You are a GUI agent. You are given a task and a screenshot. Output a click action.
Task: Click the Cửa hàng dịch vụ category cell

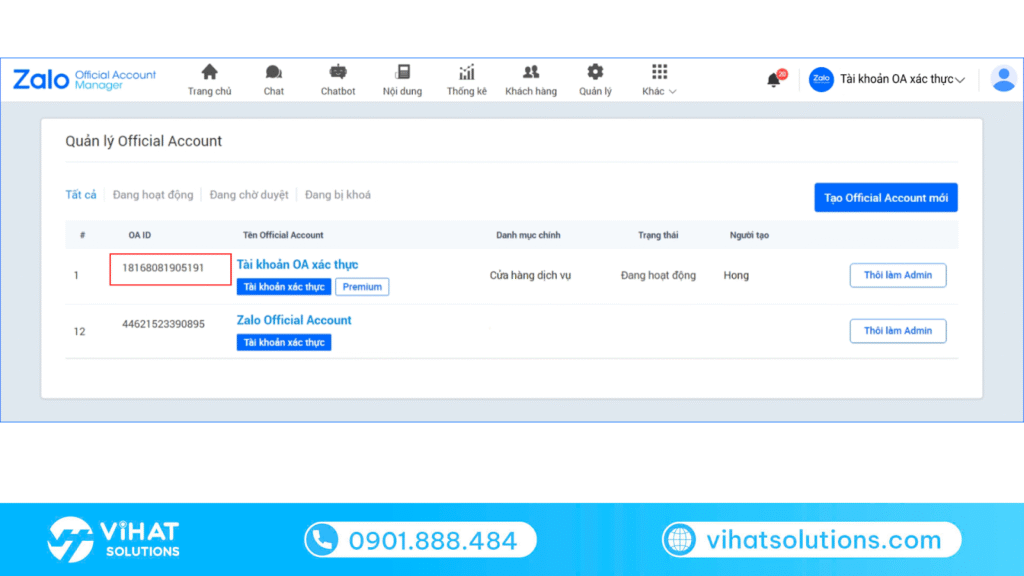coord(530,276)
